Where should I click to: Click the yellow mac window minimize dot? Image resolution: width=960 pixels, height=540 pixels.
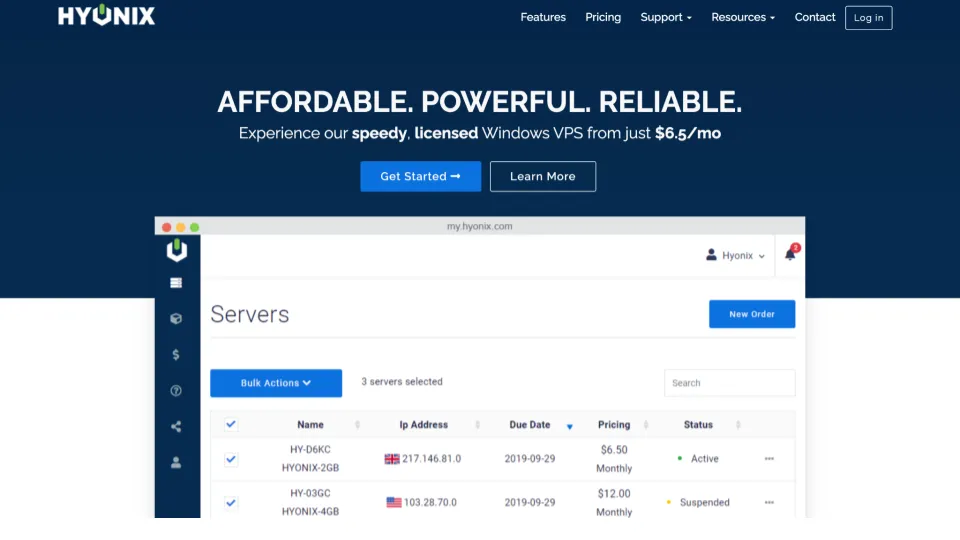181,227
